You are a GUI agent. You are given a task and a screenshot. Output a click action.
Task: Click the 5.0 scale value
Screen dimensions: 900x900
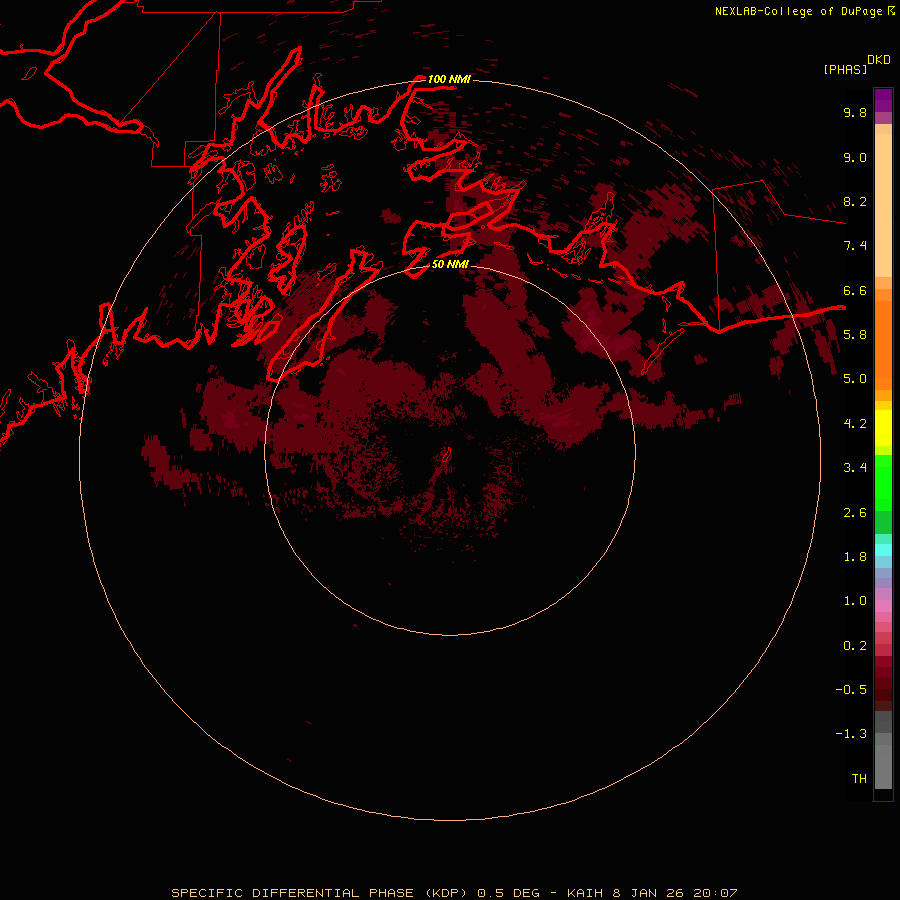click(855, 379)
